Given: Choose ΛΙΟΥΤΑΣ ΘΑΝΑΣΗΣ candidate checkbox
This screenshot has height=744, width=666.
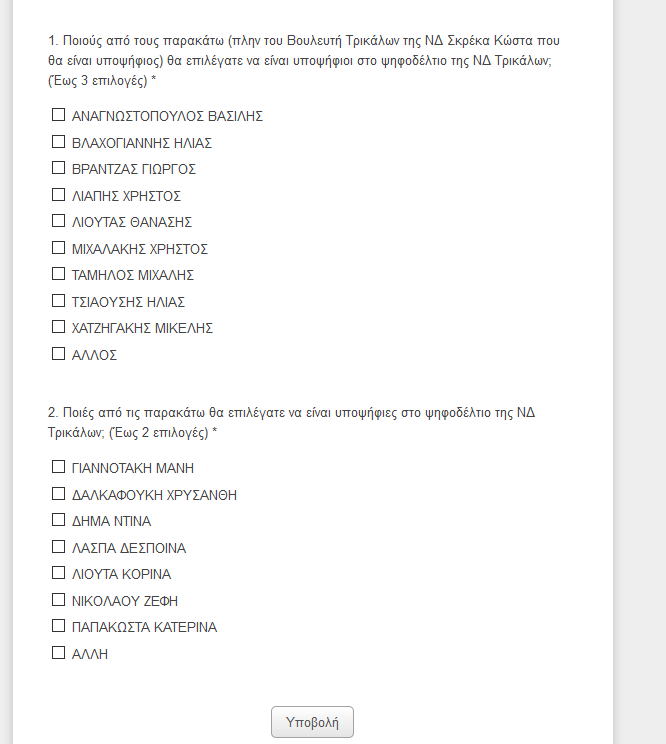Looking at the screenshot, I should 58,222.
